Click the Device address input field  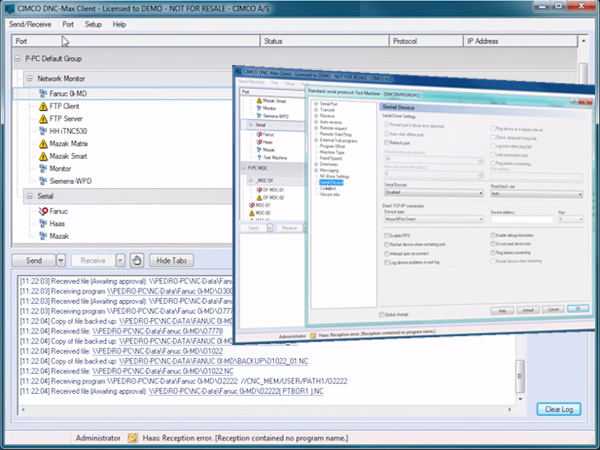click(522, 220)
